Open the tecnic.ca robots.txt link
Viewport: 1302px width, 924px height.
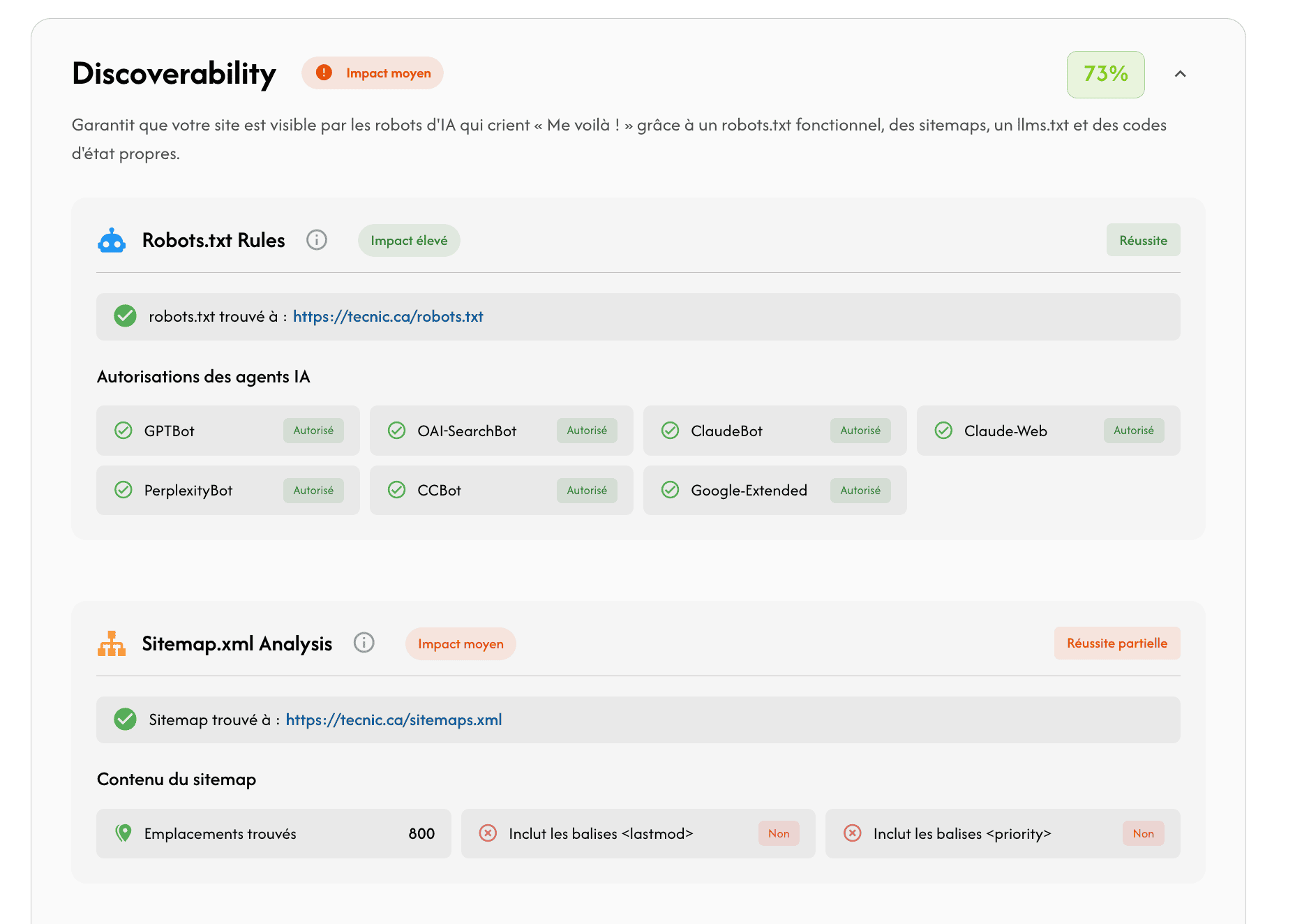click(387, 316)
